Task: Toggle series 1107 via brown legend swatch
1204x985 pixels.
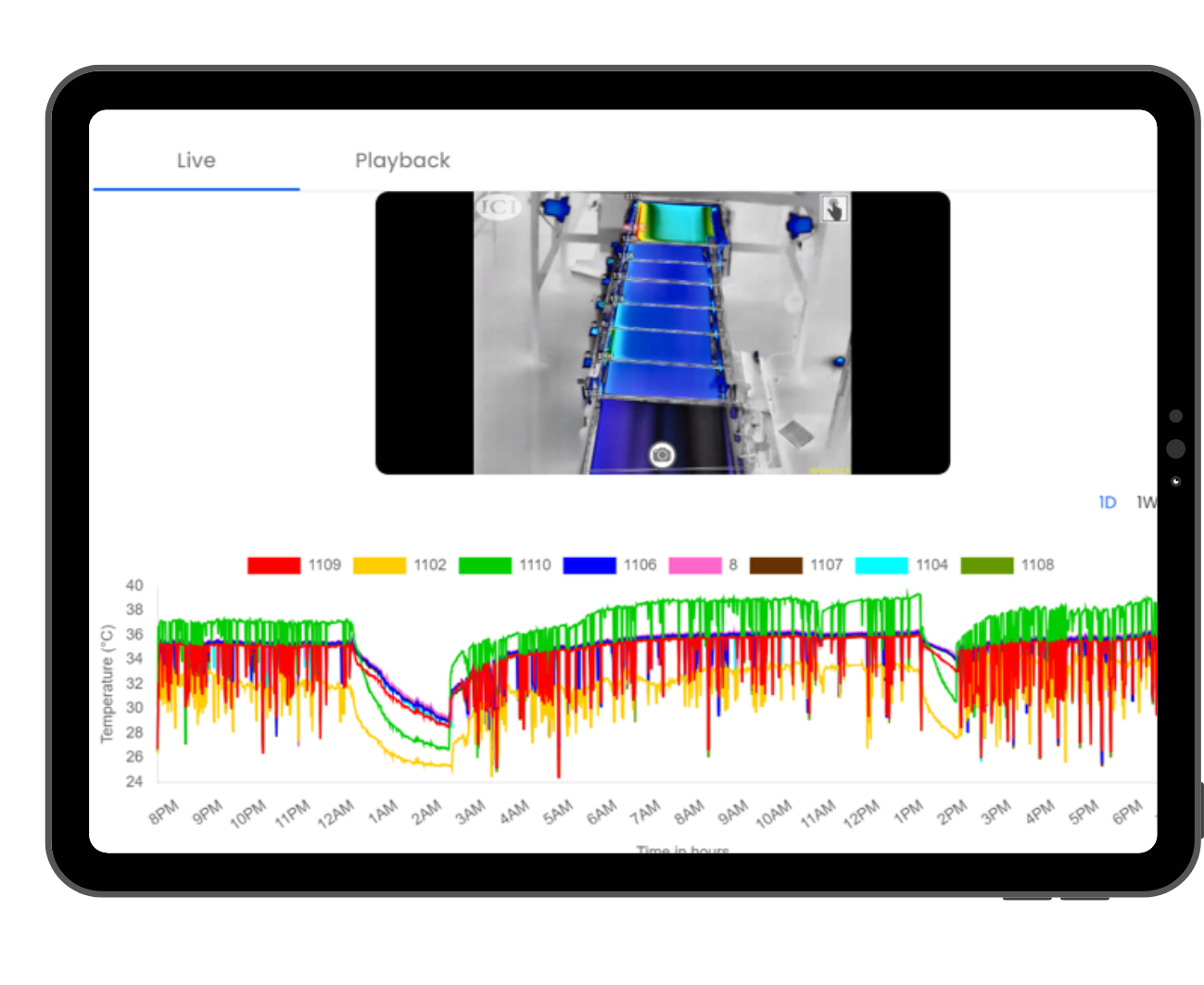Action: (x=776, y=565)
